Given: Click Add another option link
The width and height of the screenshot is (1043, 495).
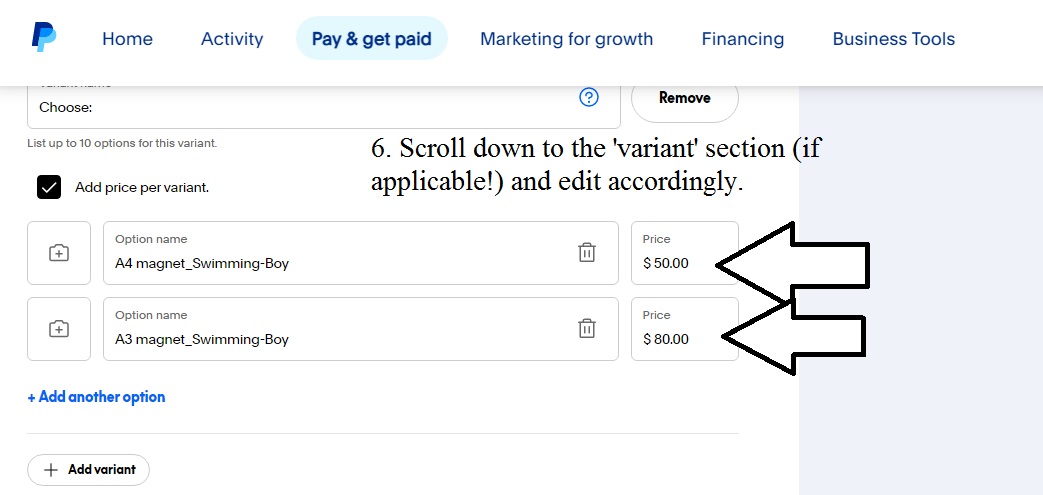Looking at the screenshot, I should (96, 397).
